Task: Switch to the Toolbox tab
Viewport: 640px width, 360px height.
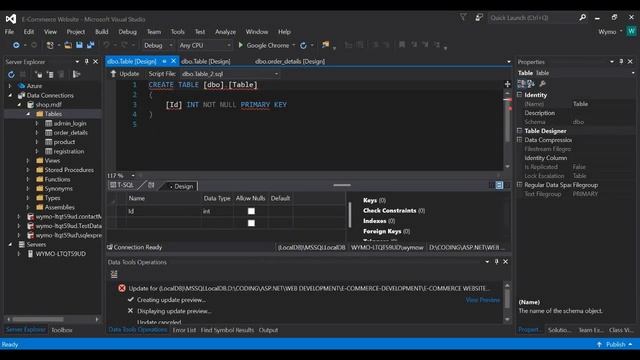Action: click(x=62, y=330)
